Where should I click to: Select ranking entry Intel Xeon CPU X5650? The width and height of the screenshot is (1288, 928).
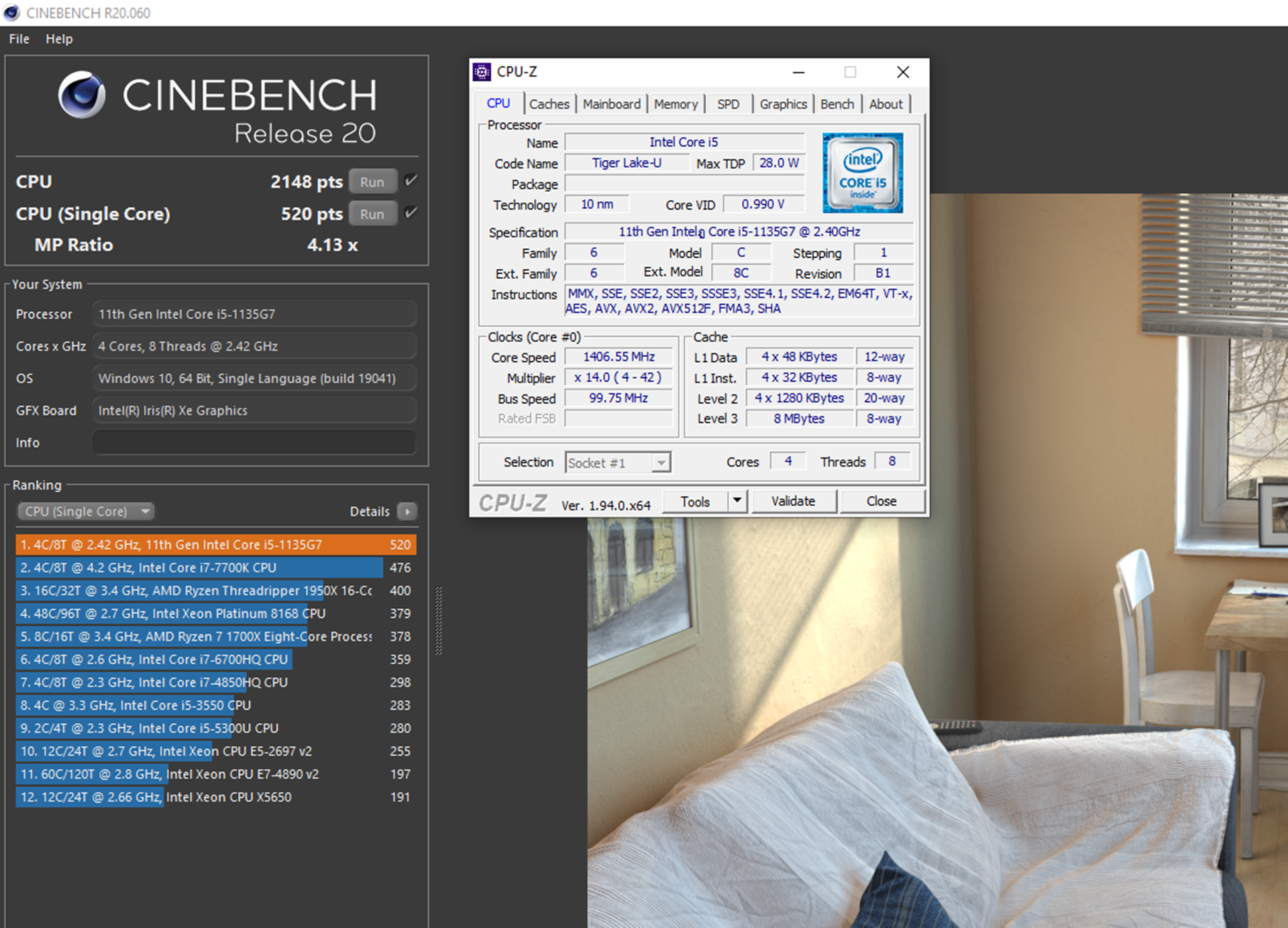[x=216, y=797]
